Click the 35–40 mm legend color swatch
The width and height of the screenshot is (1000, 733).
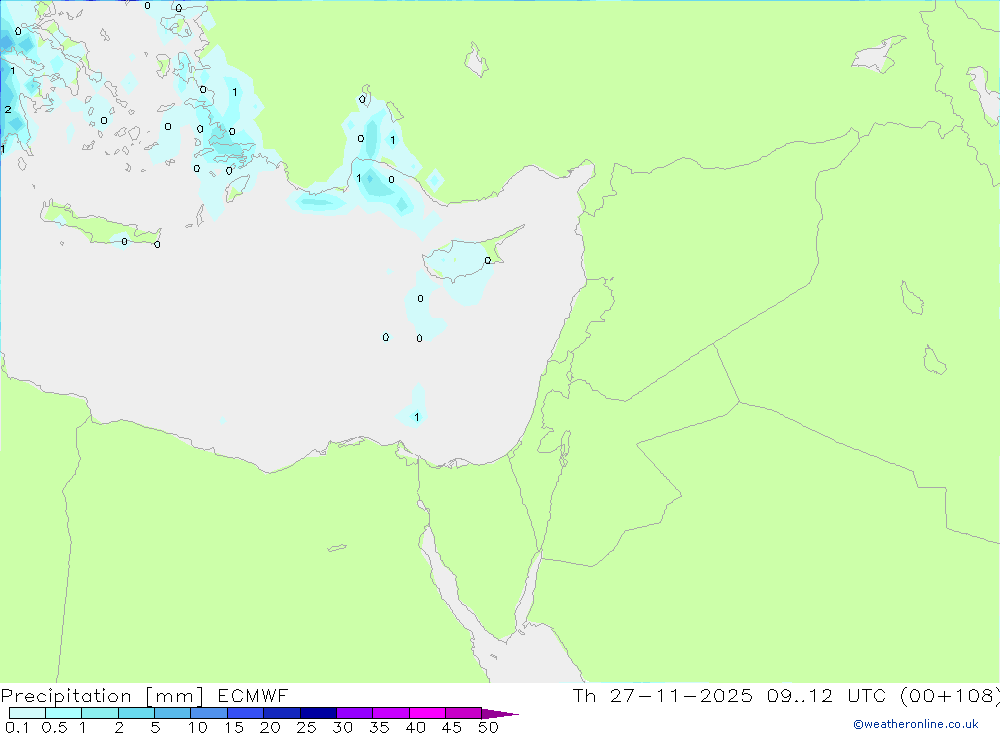click(x=390, y=713)
